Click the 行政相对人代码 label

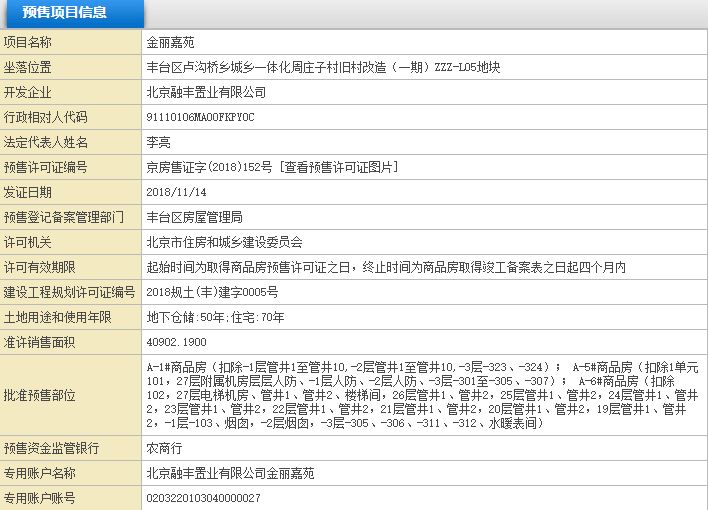coord(45,118)
